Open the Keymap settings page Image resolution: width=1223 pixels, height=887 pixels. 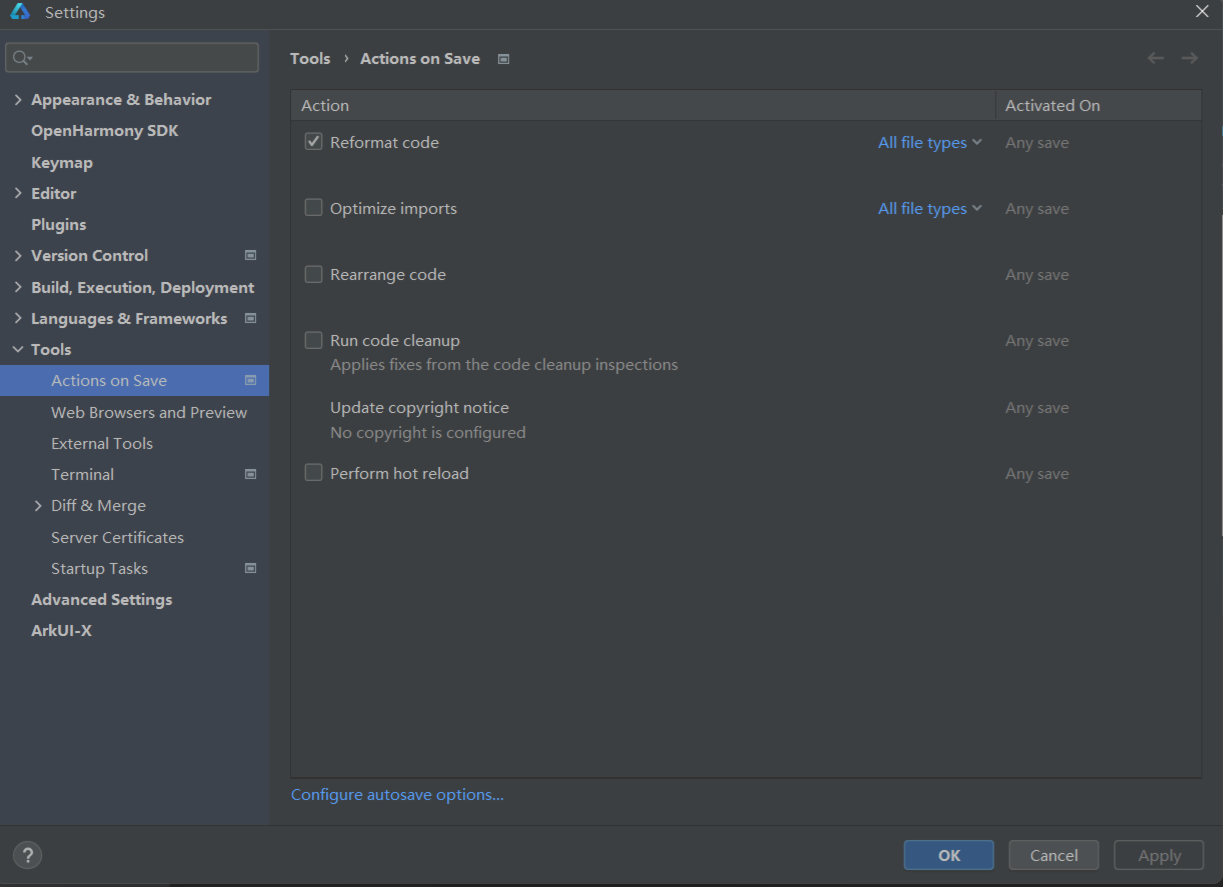(x=62, y=163)
